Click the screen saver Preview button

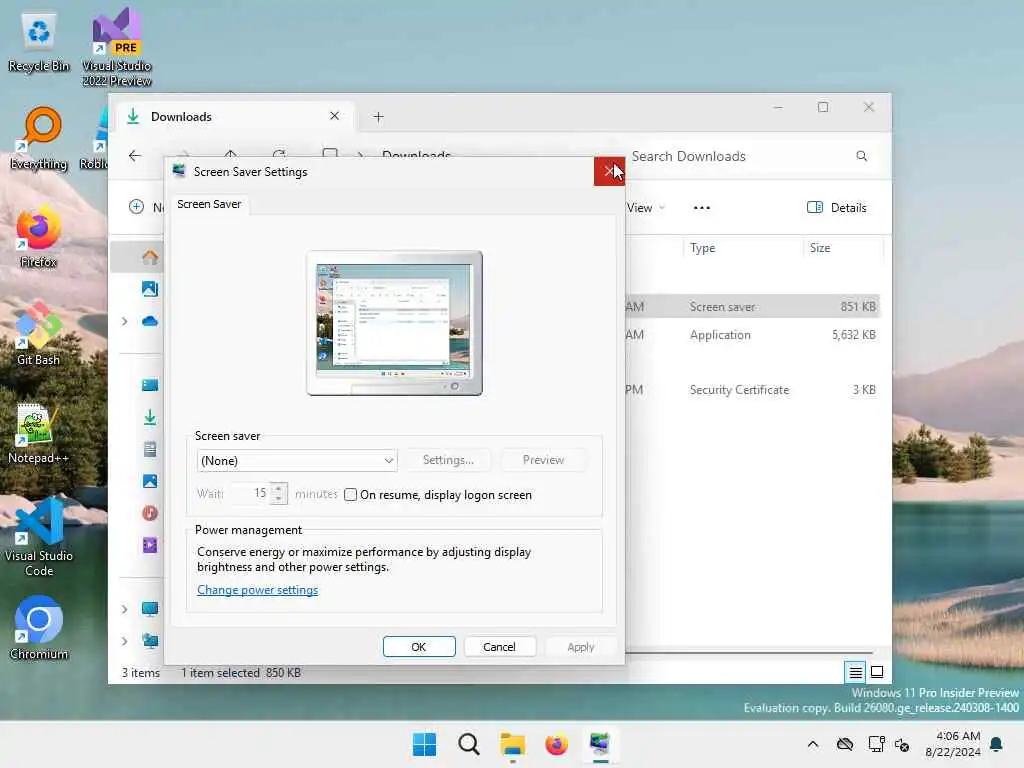point(543,460)
